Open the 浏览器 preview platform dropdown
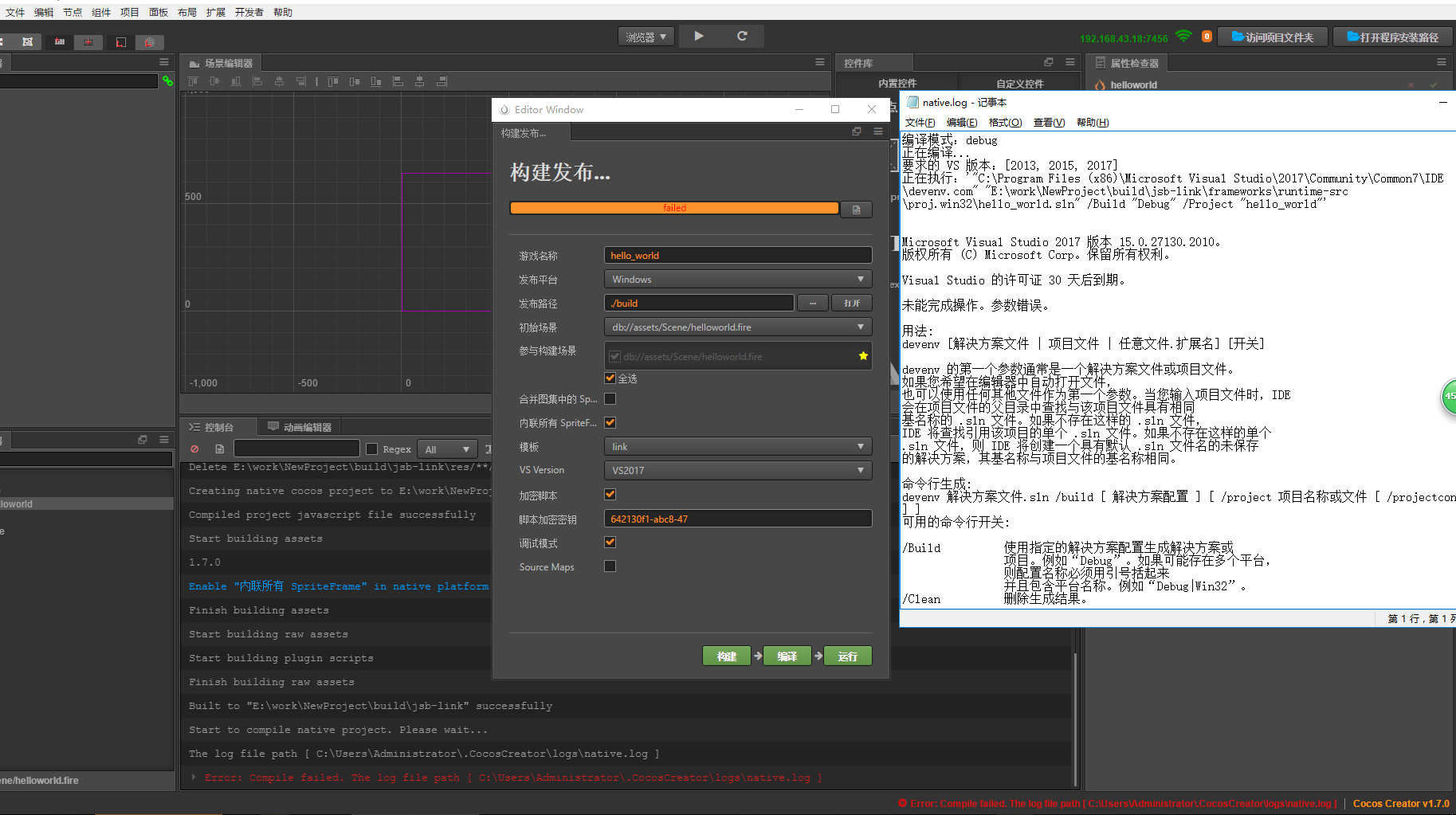This screenshot has width=1456, height=815. [646, 37]
